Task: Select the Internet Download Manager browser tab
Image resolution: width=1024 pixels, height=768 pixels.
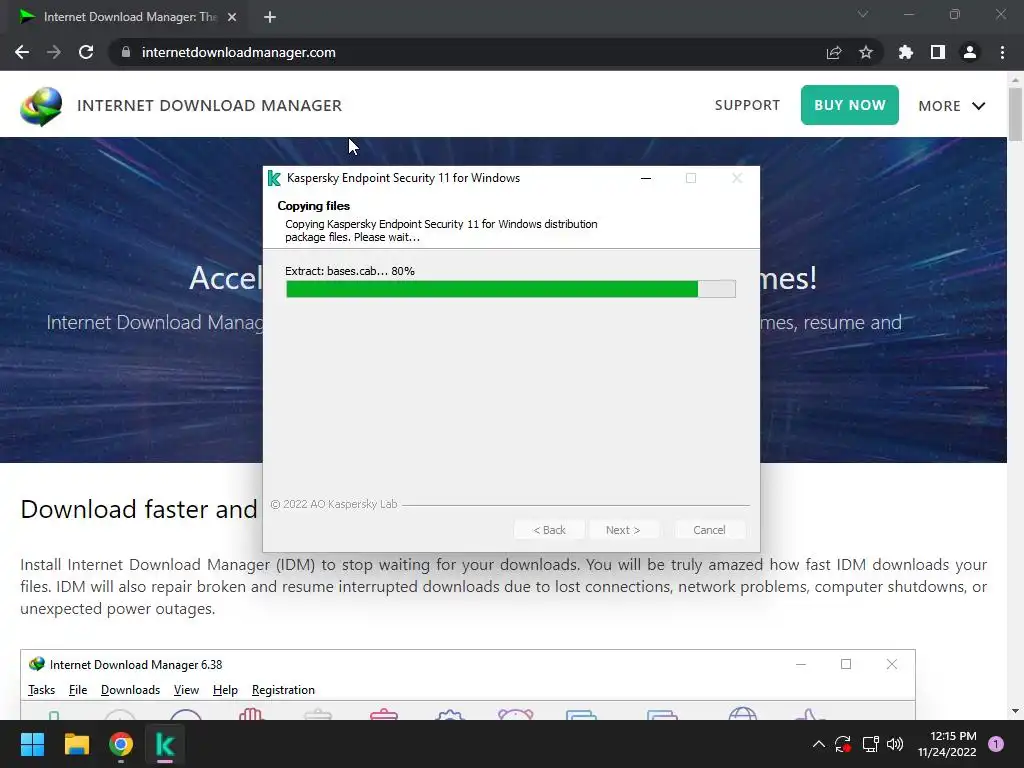Action: coord(128,17)
